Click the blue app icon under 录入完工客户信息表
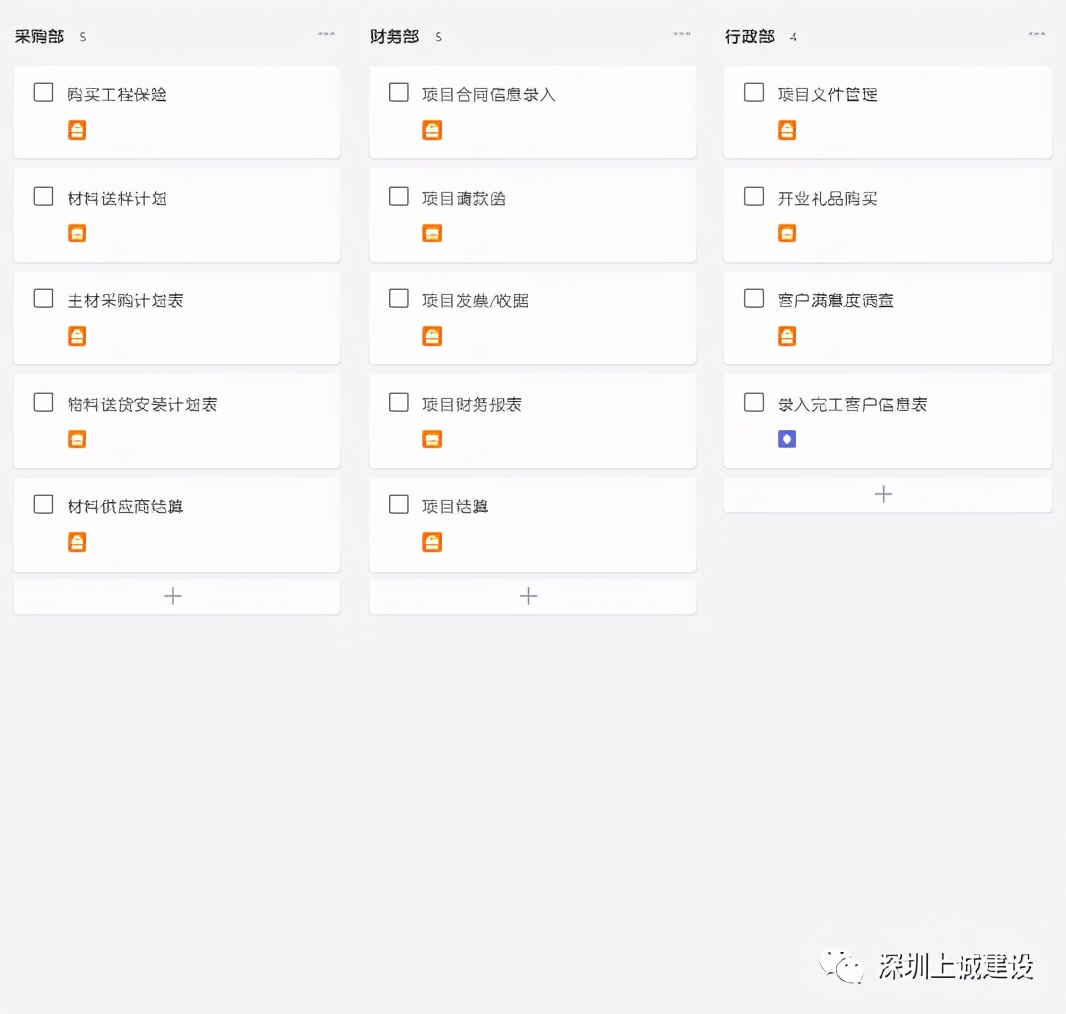Viewport: 1066px width, 1014px height. (786, 438)
